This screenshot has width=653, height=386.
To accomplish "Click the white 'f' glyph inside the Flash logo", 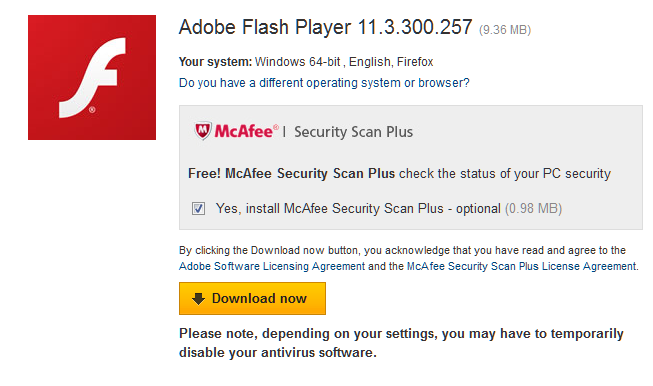I will click(92, 77).
